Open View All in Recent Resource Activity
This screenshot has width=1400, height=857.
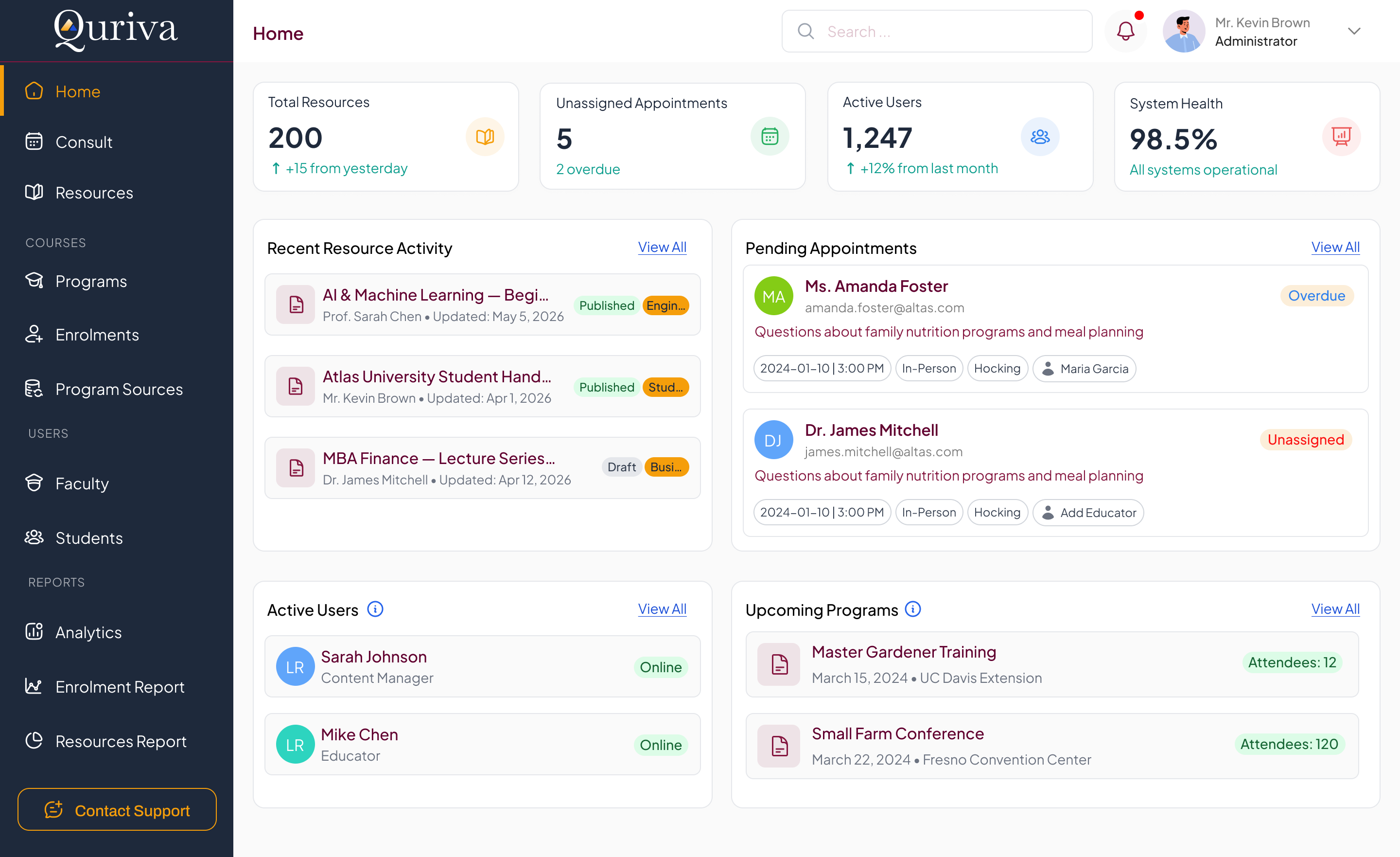(x=662, y=248)
